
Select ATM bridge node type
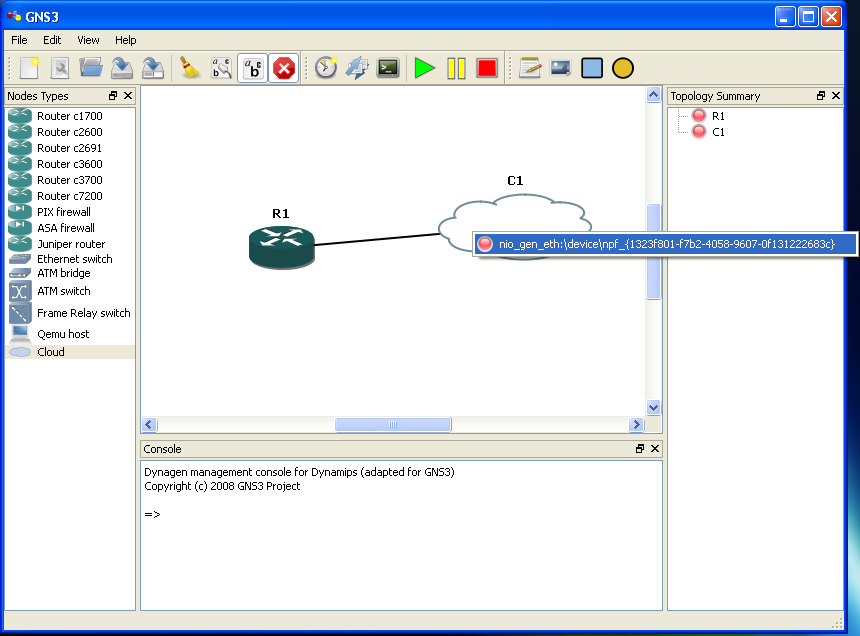(70, 273)
